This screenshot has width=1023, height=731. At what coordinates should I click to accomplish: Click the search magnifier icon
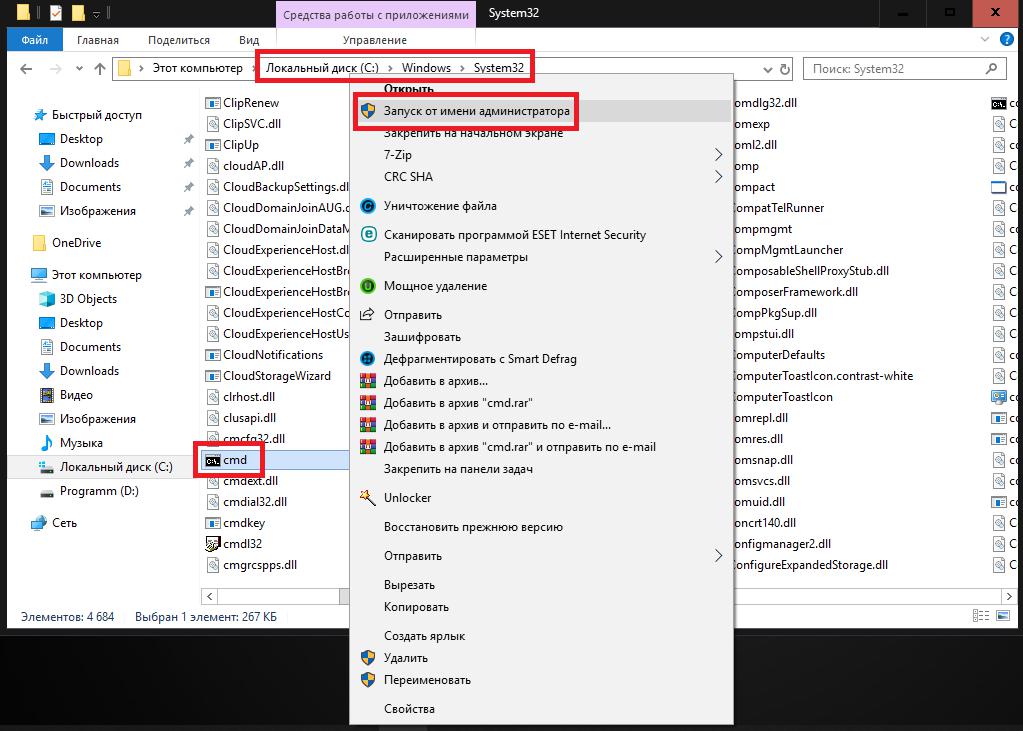992,68
